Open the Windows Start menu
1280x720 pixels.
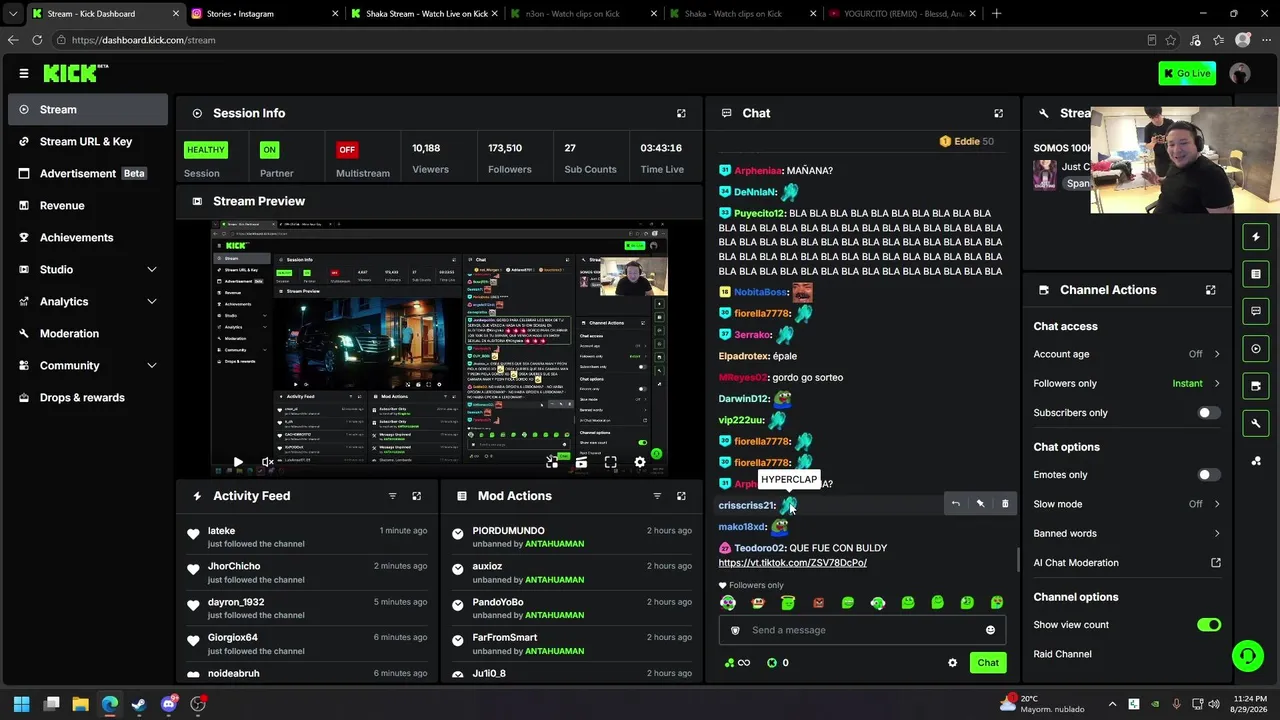(x=21, y=704)
